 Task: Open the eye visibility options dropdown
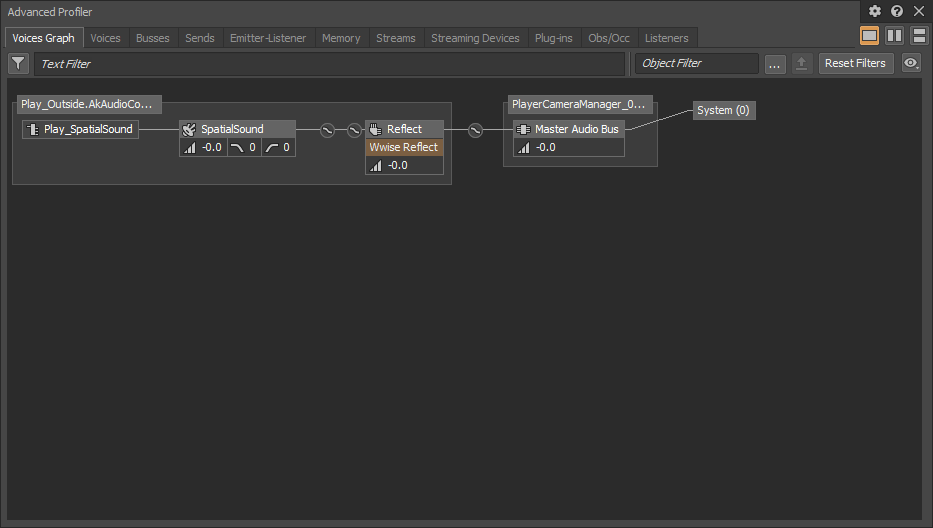pyautogui.click(x=910, y=63)
